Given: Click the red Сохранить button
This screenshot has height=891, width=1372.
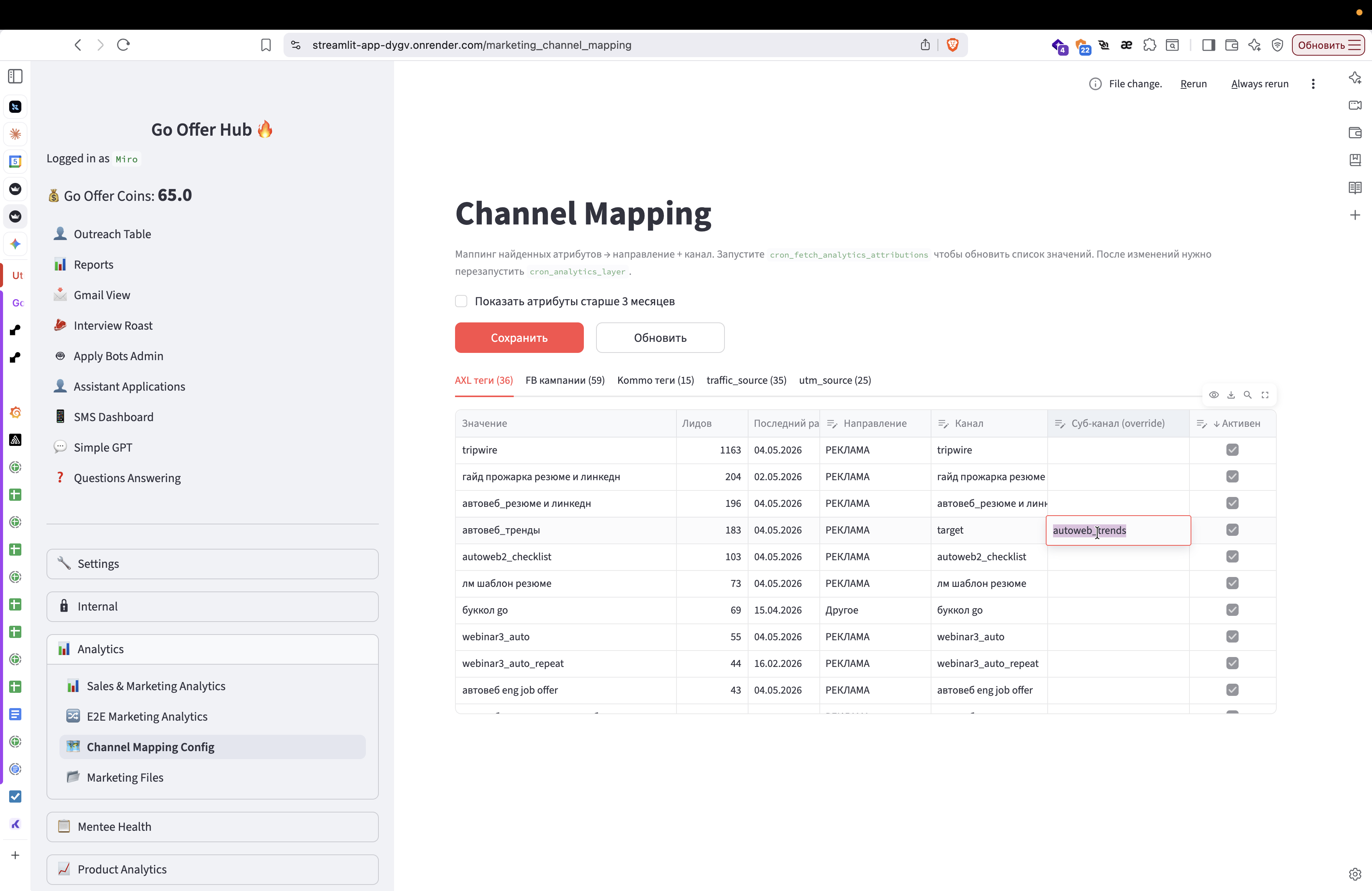Looking at the screenshot, I should 519,338.
